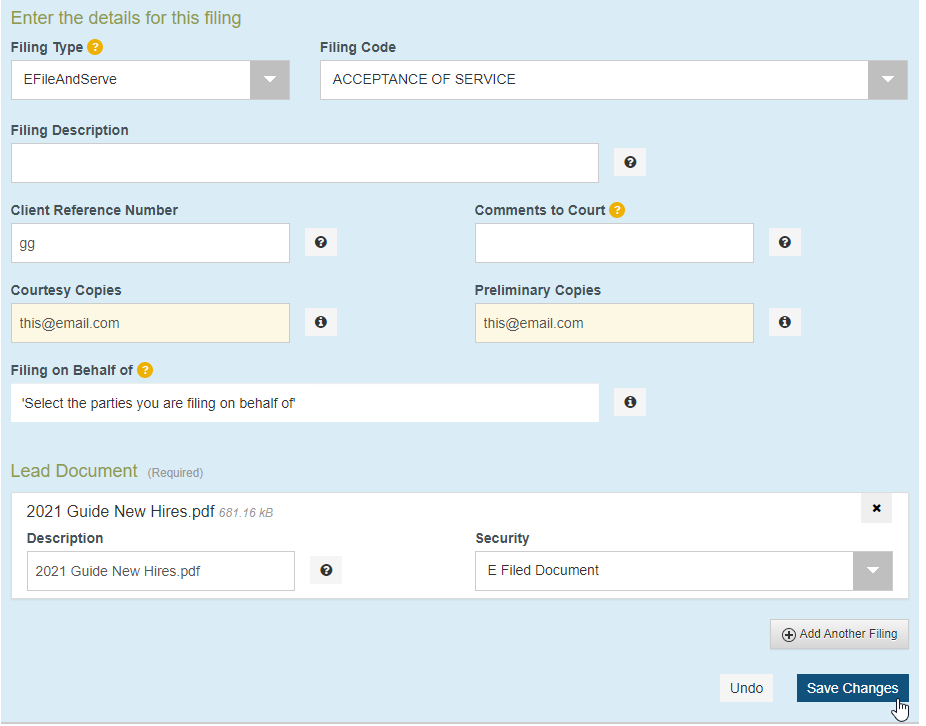Select the Preliminary Copies email field
926x726 pixels.
pyautogui.click(x=614, y=322)
